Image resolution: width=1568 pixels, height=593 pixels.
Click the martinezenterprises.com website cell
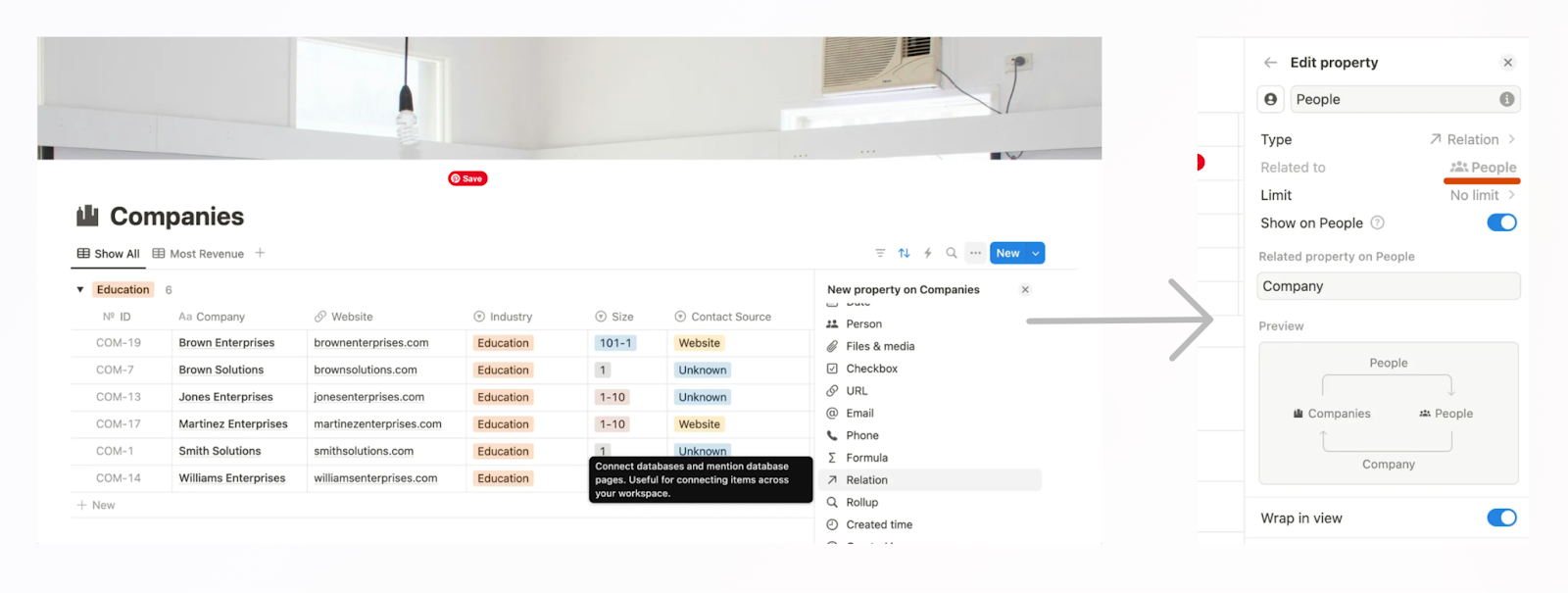[x=378, y=424]
